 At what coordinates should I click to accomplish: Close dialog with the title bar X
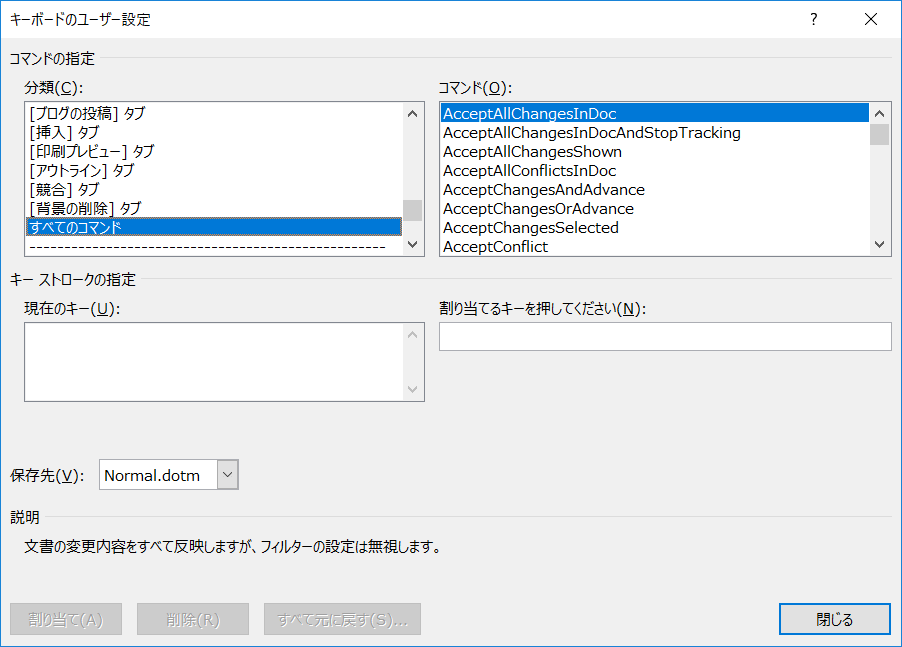[x=870, y=19]
